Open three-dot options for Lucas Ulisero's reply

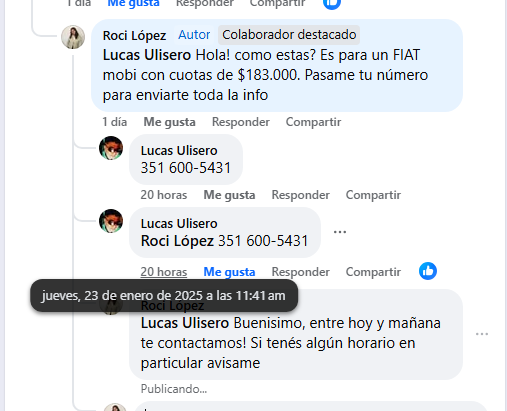pyautogui.click(x=340, y=232)
